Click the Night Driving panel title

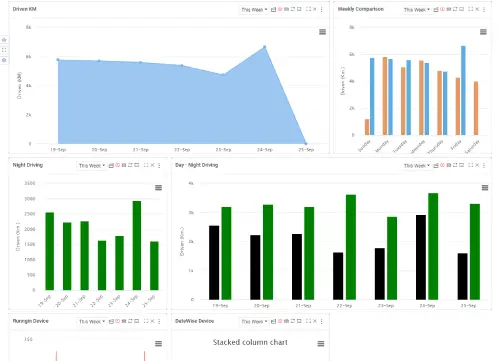pos(28,165)
